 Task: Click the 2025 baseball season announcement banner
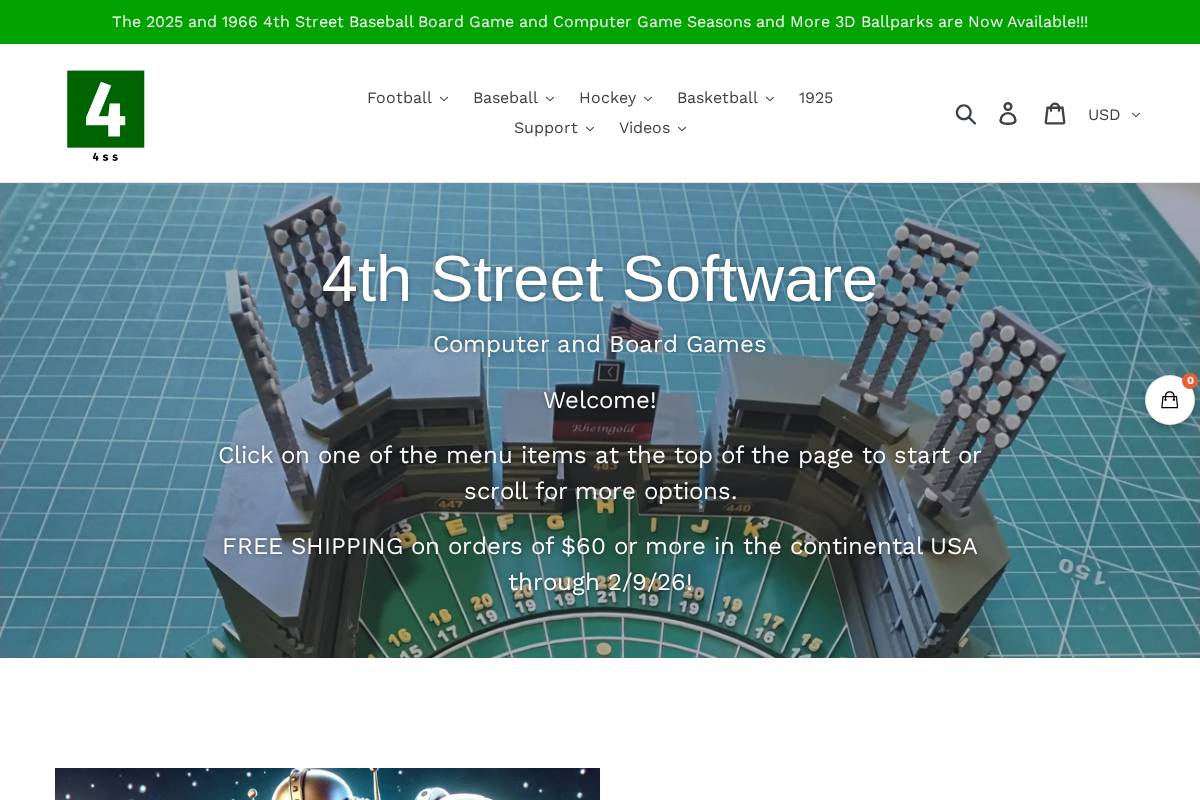[600, 21]
